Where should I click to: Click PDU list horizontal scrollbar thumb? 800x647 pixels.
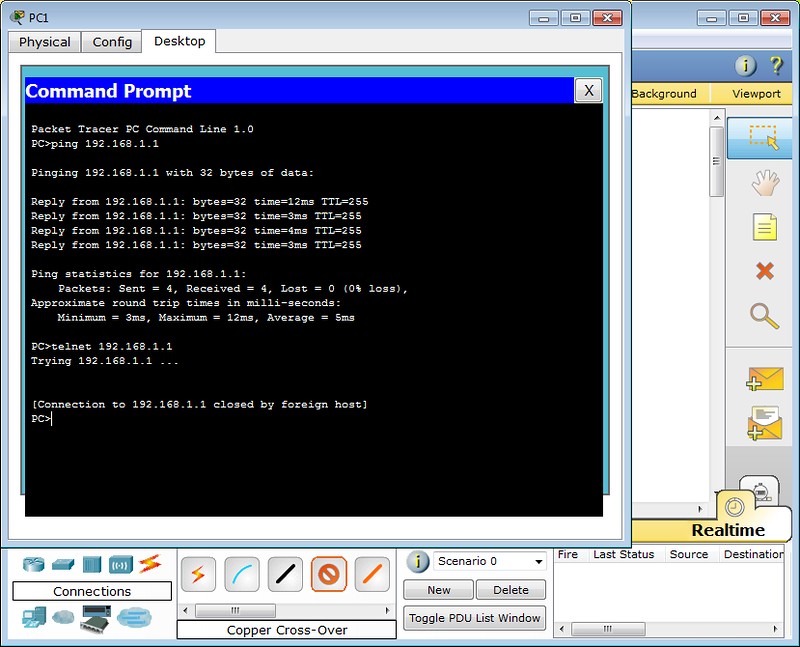(608, 629)
